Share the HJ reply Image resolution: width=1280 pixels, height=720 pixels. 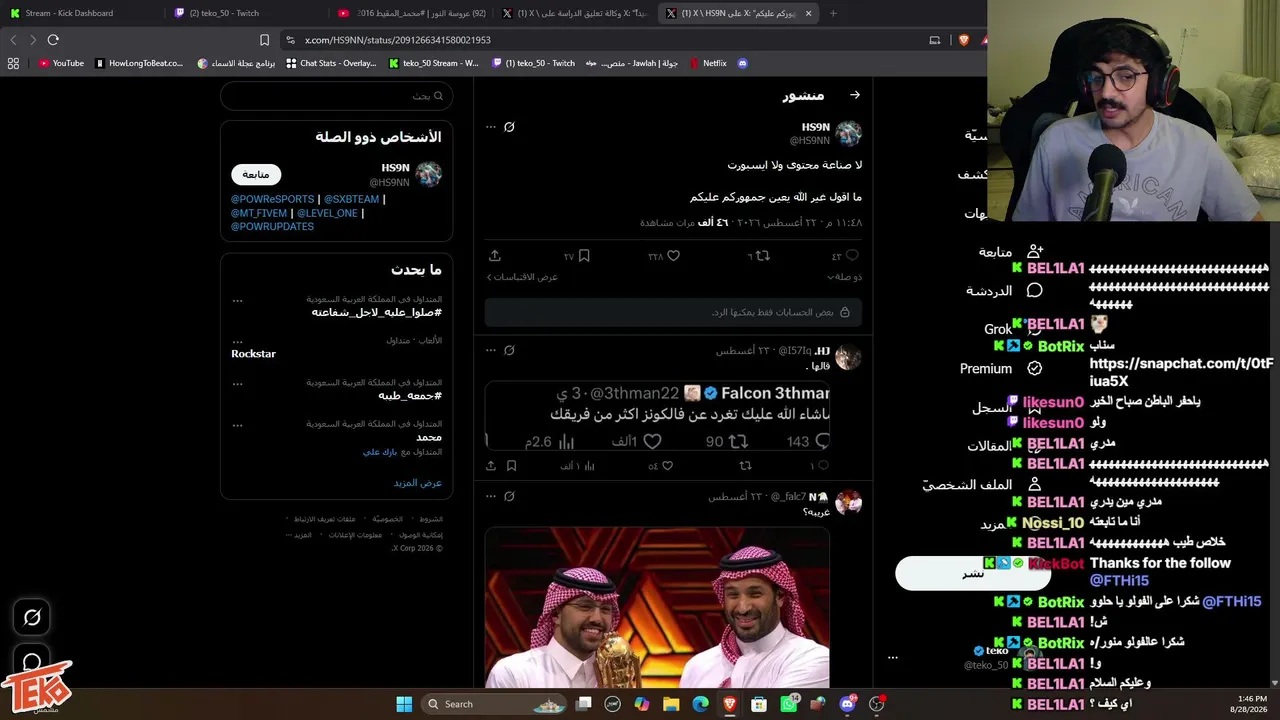tap(491, 465)
